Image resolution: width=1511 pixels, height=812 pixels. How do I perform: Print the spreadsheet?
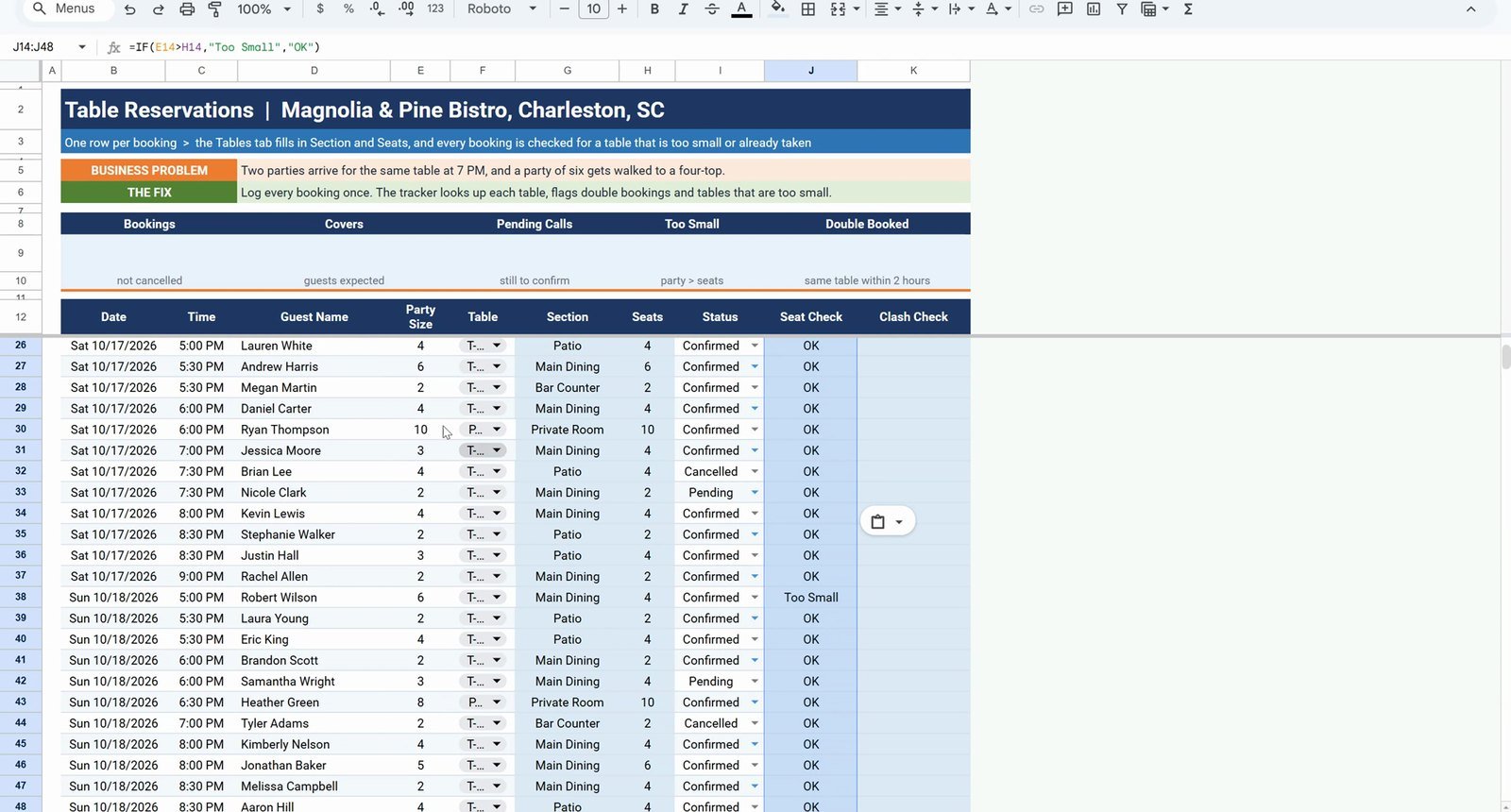pos(187,8)
